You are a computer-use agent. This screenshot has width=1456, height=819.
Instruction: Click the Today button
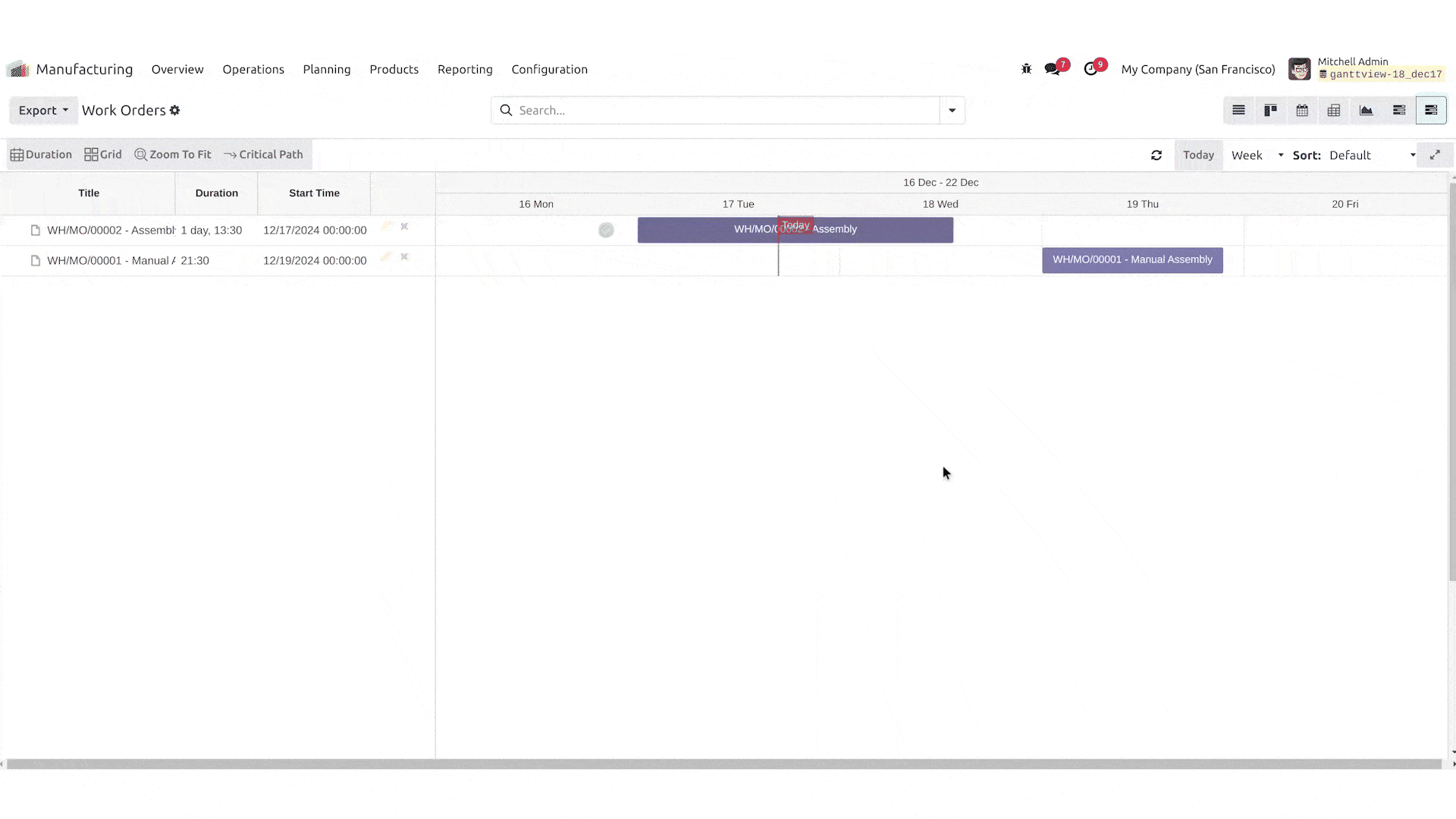click(x=1198, y=155)
